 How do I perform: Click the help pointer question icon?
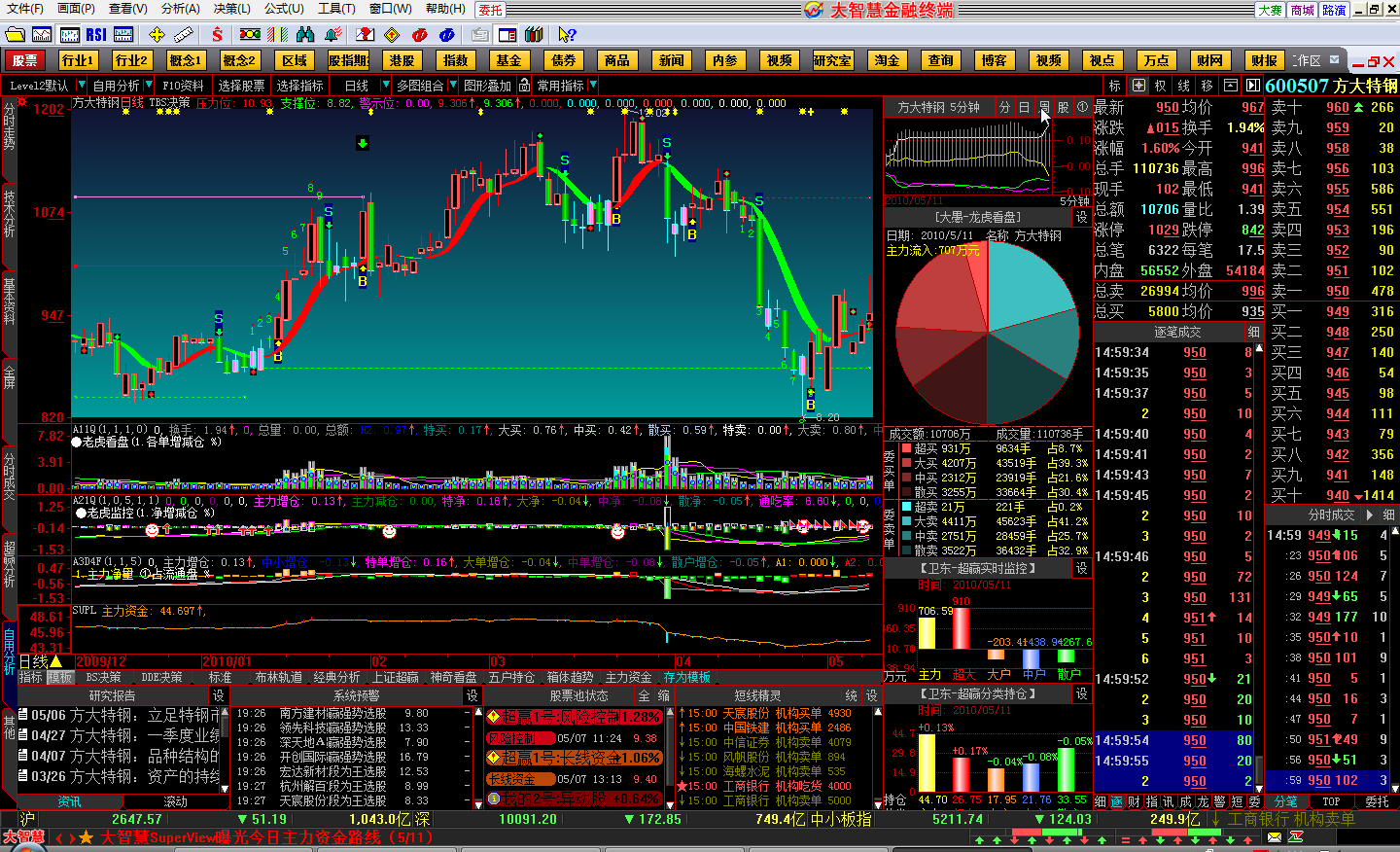coord(567,34)
